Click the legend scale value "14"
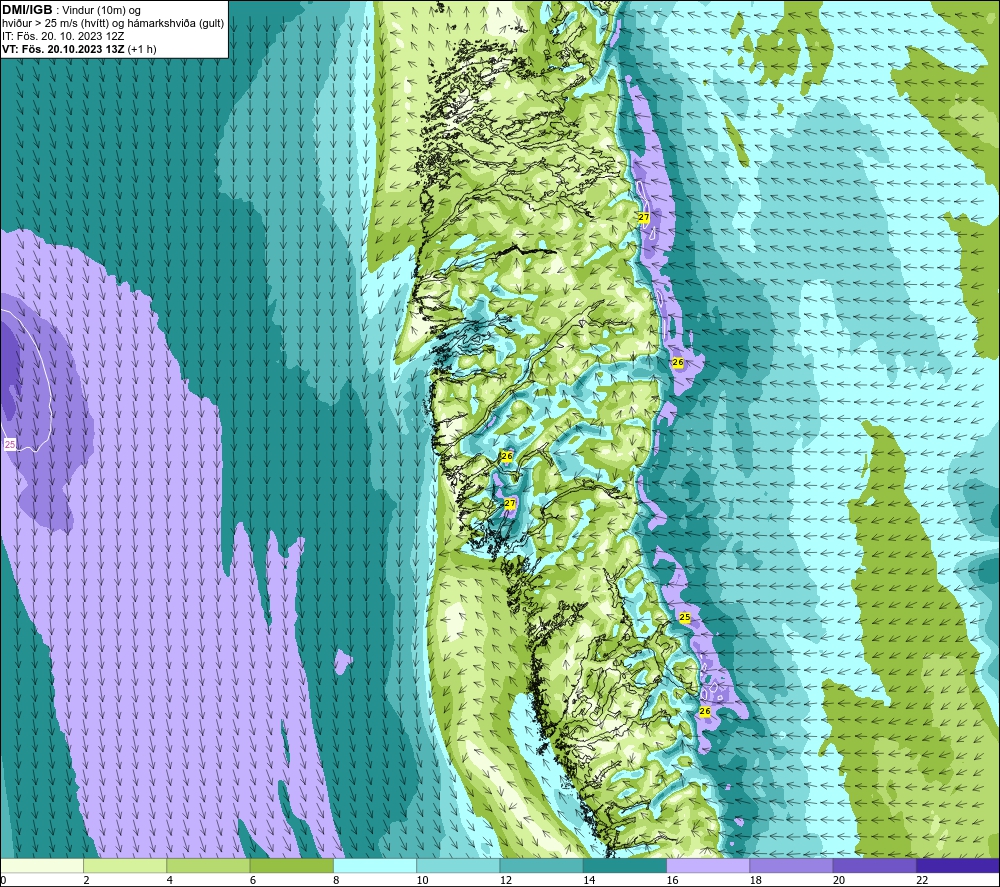Screen dimensions: 1000x887 [x=589, y=880]
